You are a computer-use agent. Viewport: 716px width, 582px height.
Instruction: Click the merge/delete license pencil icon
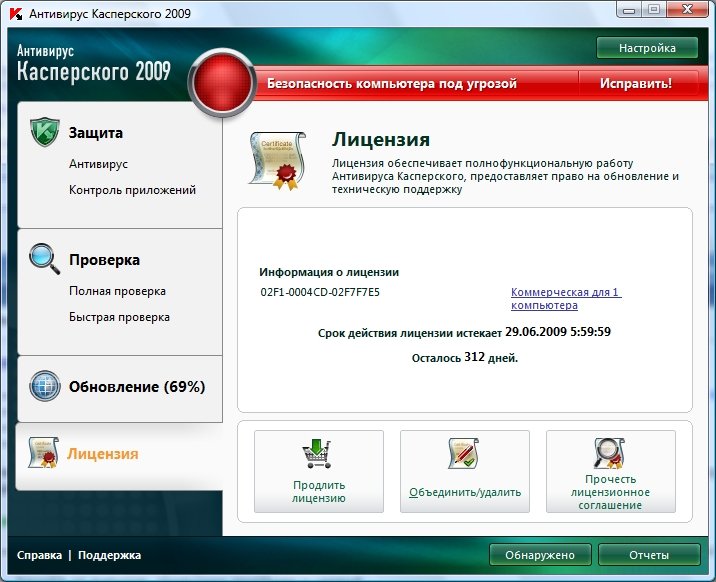[x=463, y=453]
